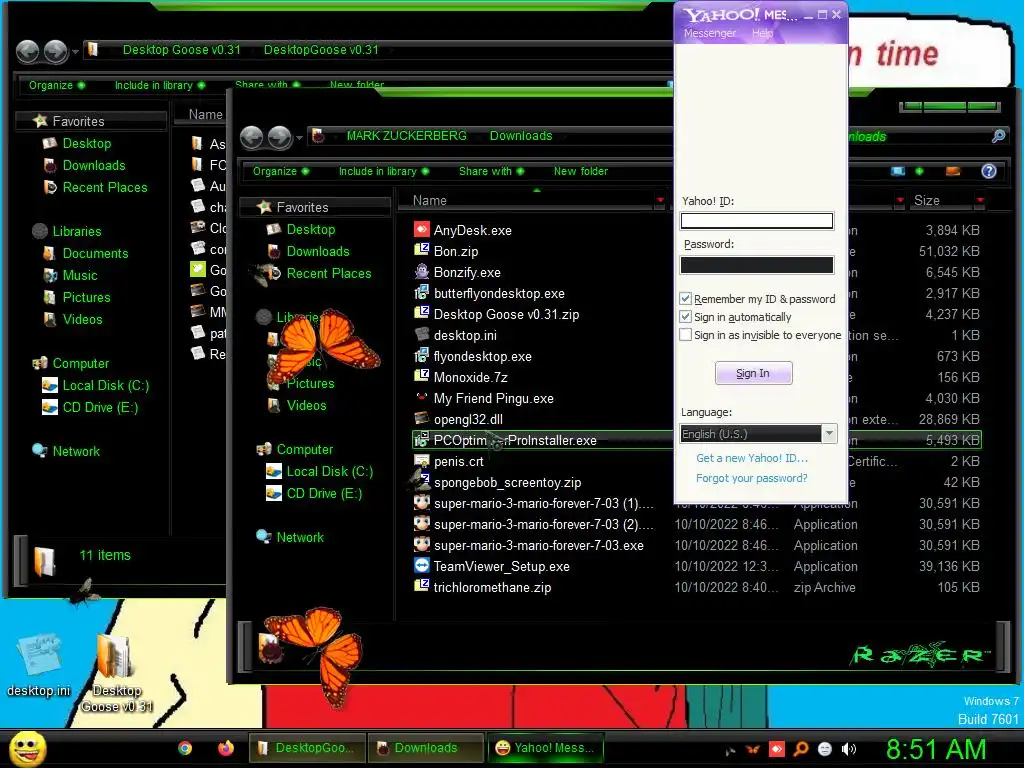The image size is (1024, 768).
Task: Select the My Friend Pingu.exe icon
Action: click(422, 398)
